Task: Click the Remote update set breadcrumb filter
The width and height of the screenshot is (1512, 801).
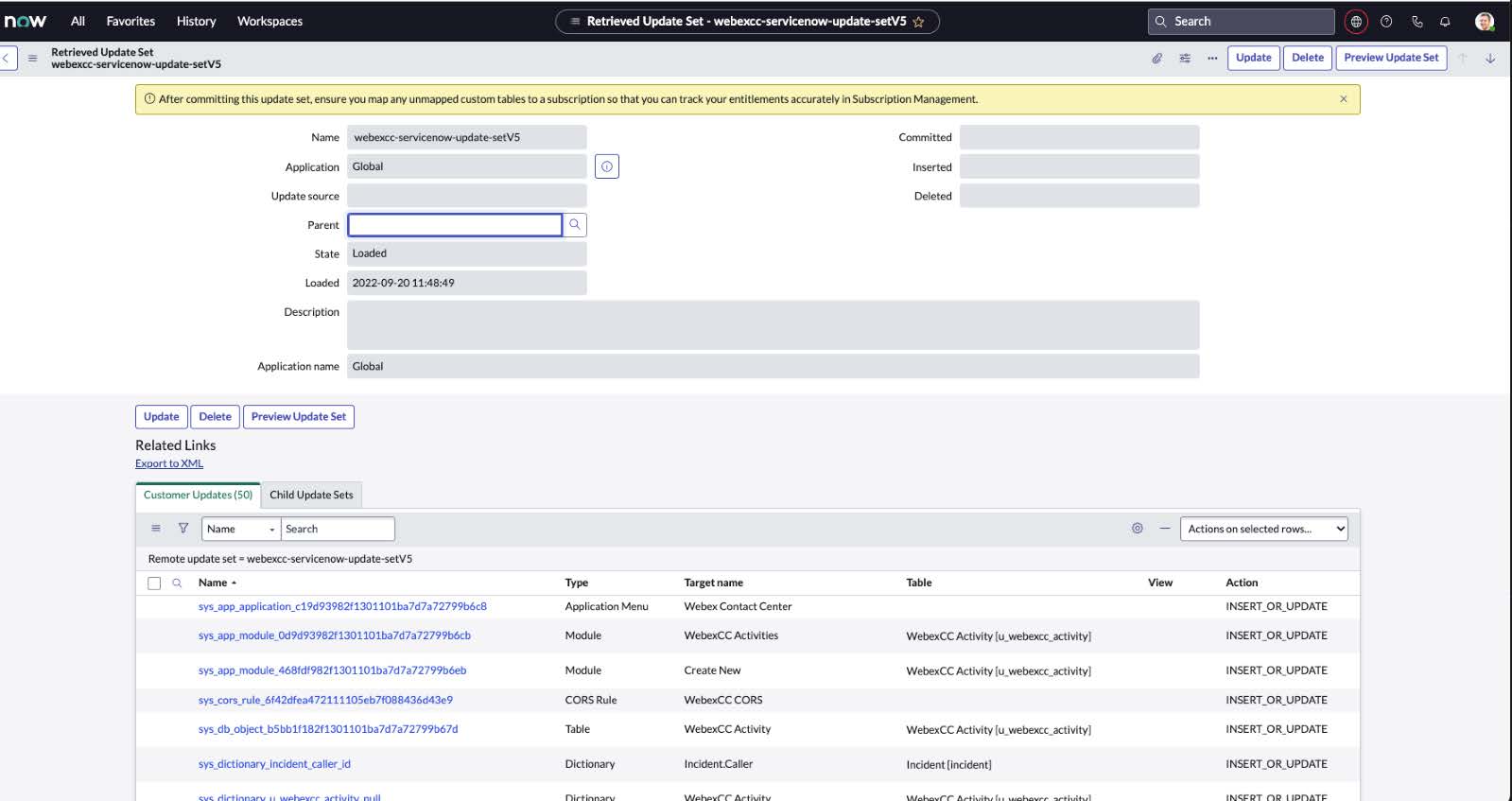Action: [280, 559]
